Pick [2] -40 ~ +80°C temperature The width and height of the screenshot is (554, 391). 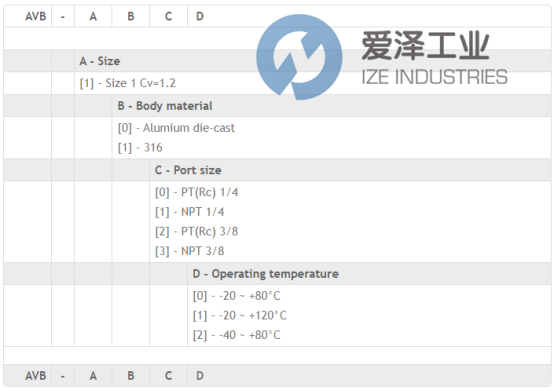pos(237,335)
